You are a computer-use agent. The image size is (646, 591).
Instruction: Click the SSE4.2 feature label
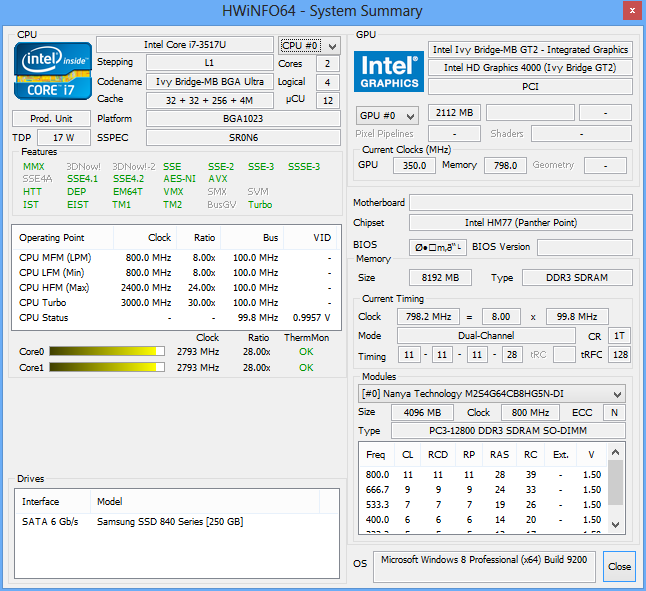tap(129, 179)
